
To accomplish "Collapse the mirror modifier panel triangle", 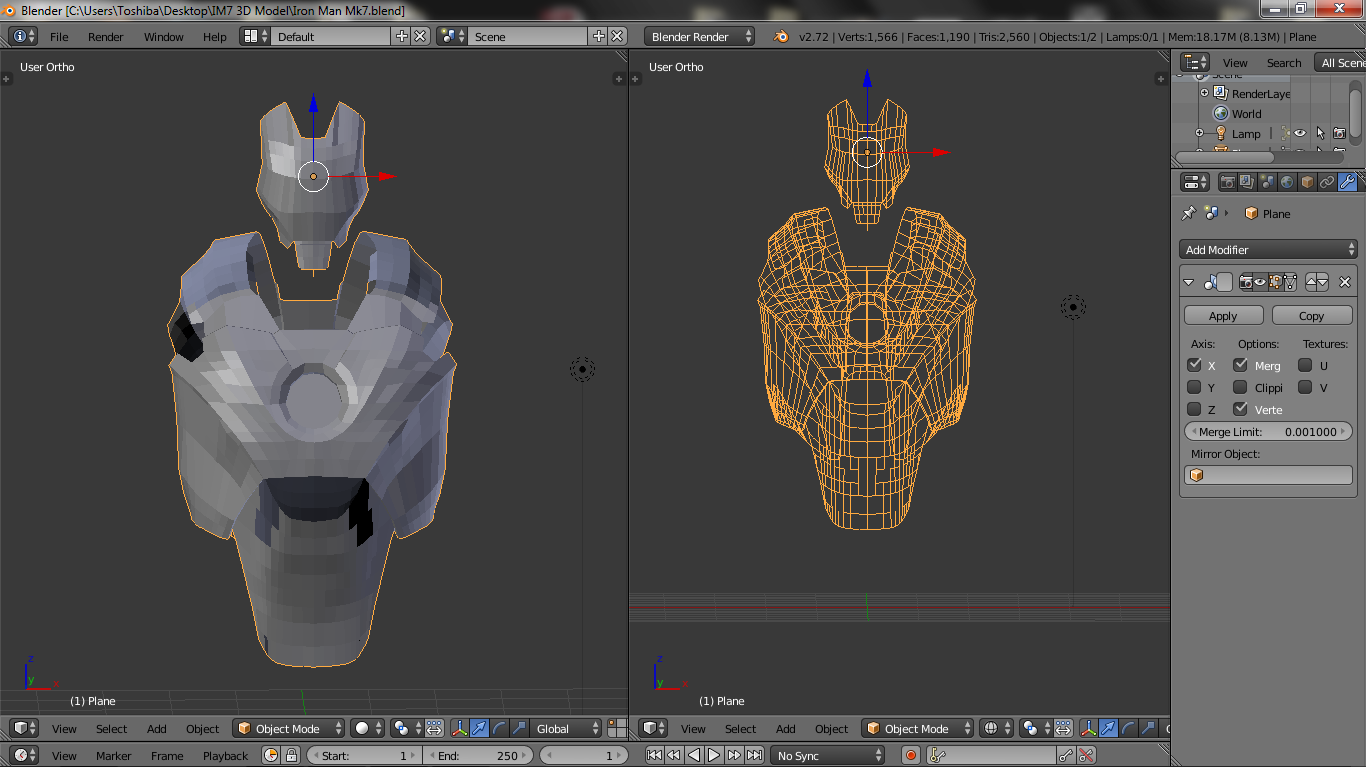I will coord(1189,282).
